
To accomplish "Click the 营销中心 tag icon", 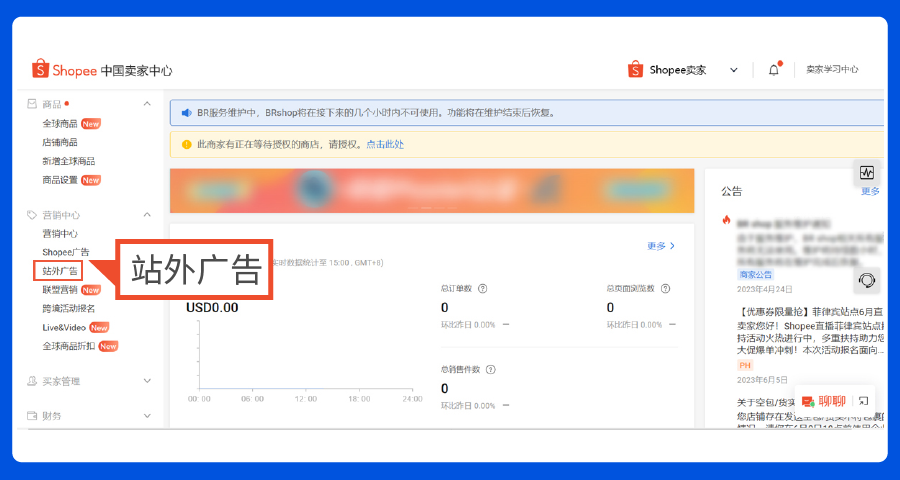I will pos(32,215).
